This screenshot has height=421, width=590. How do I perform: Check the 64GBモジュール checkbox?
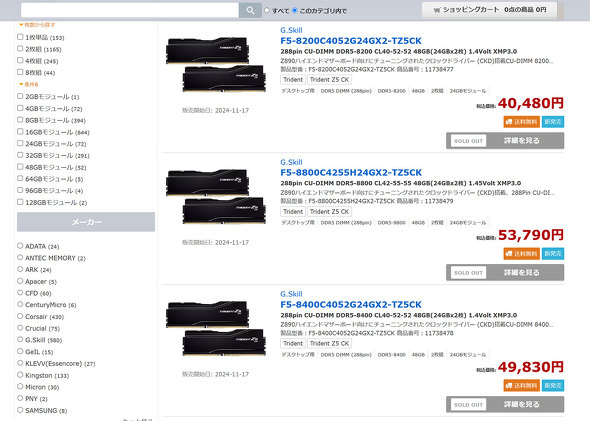[x=20, y=178]
